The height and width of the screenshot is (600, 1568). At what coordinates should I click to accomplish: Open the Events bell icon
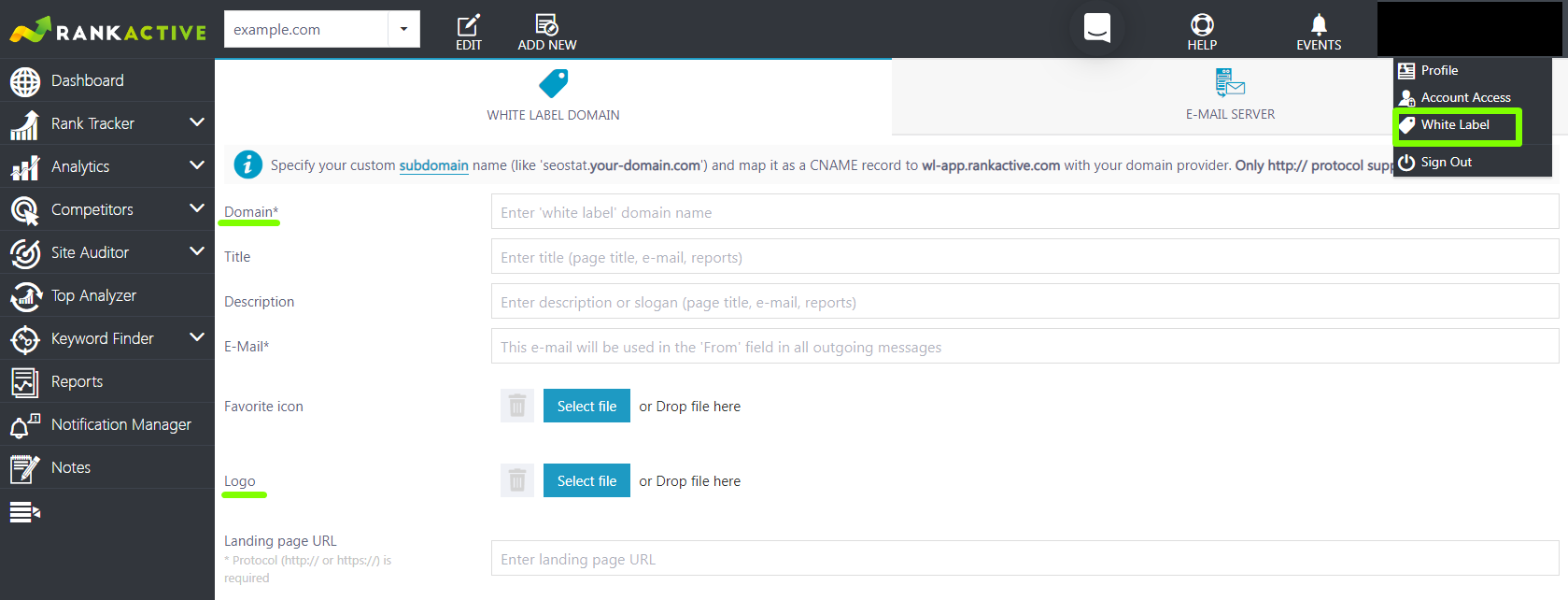(1319, 24)
